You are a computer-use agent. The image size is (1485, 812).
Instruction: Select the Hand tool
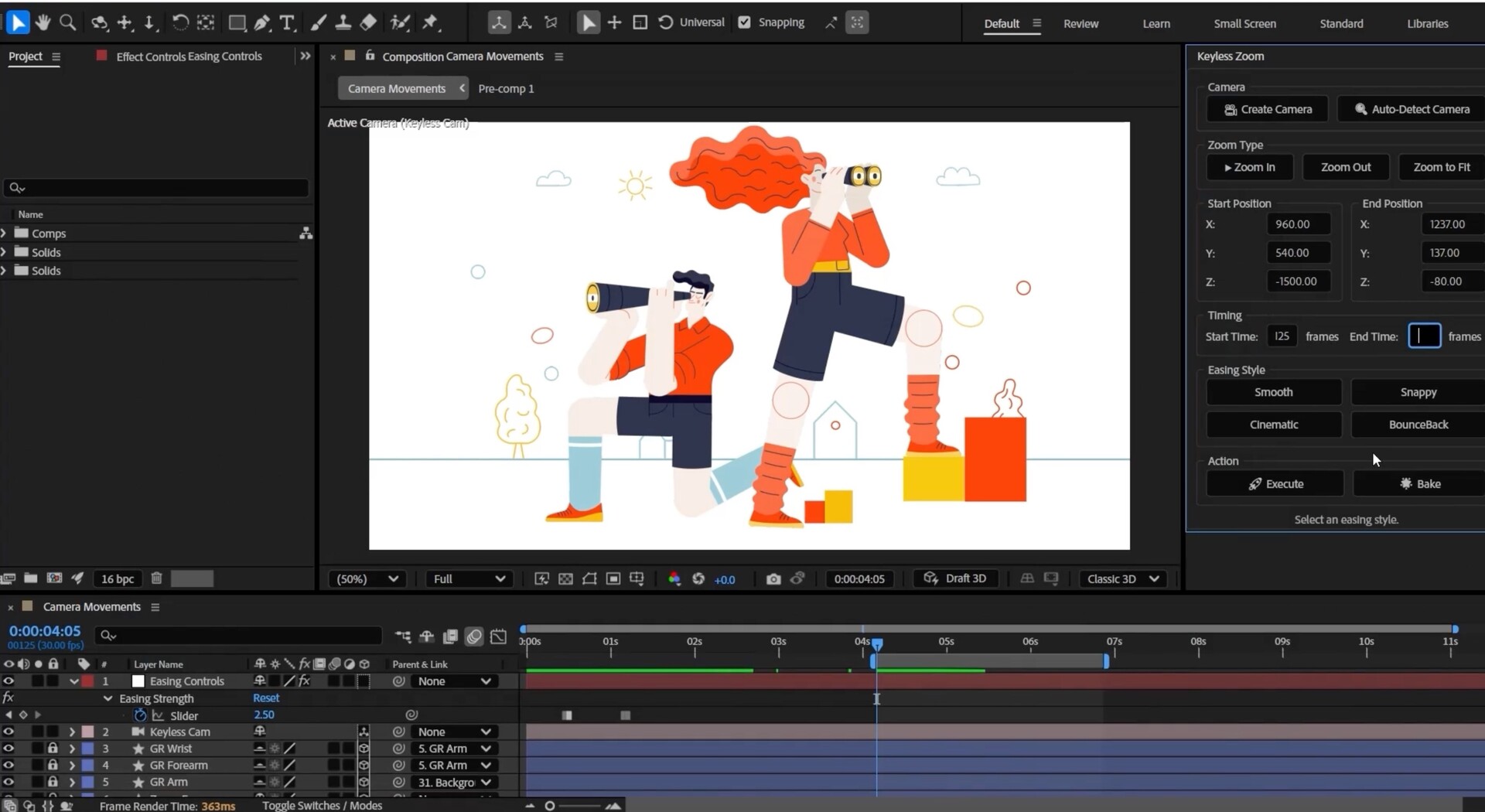click(x=43, y=22)
